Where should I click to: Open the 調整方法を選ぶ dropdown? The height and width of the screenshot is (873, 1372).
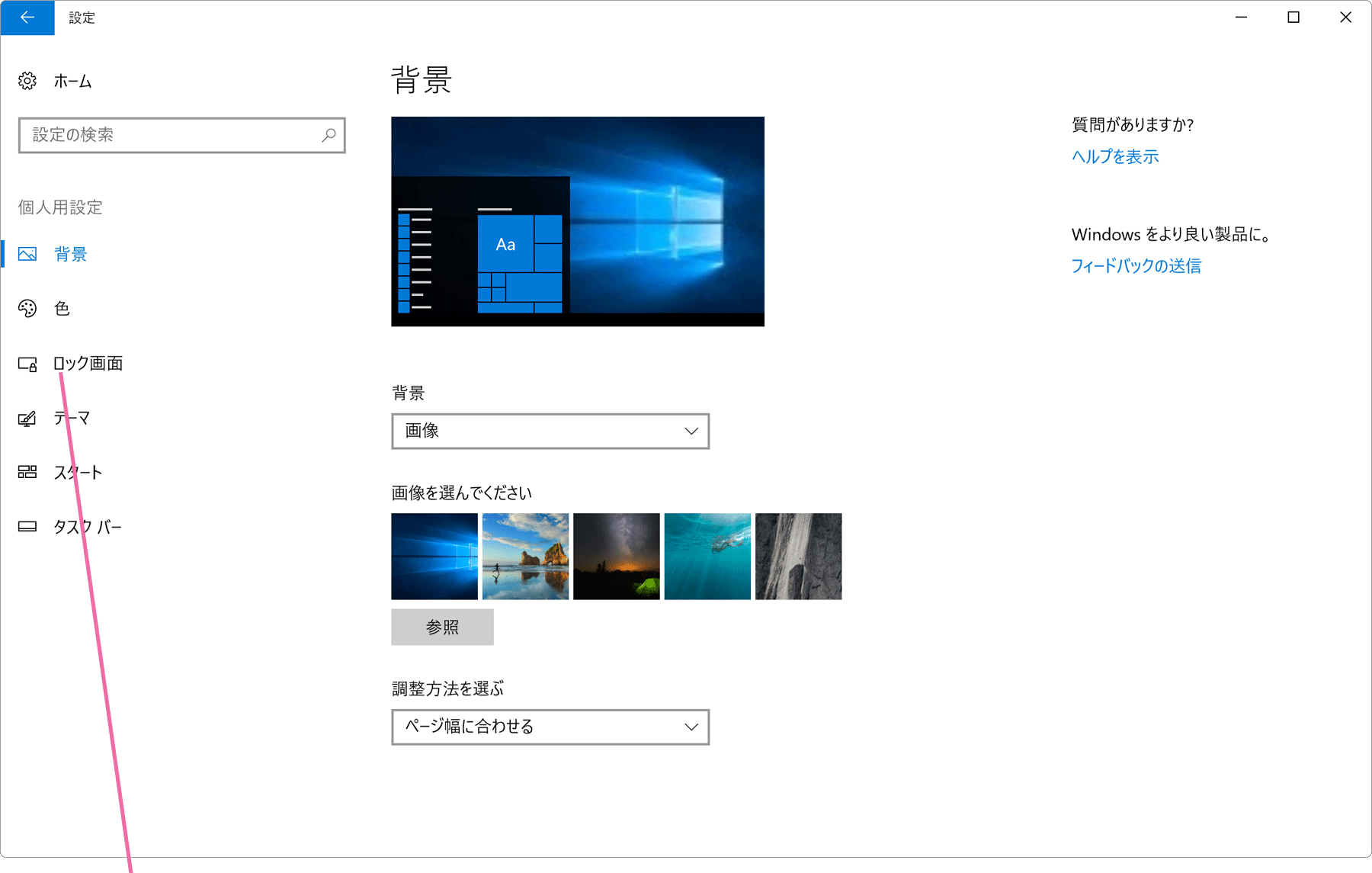[x=550, y=727]
